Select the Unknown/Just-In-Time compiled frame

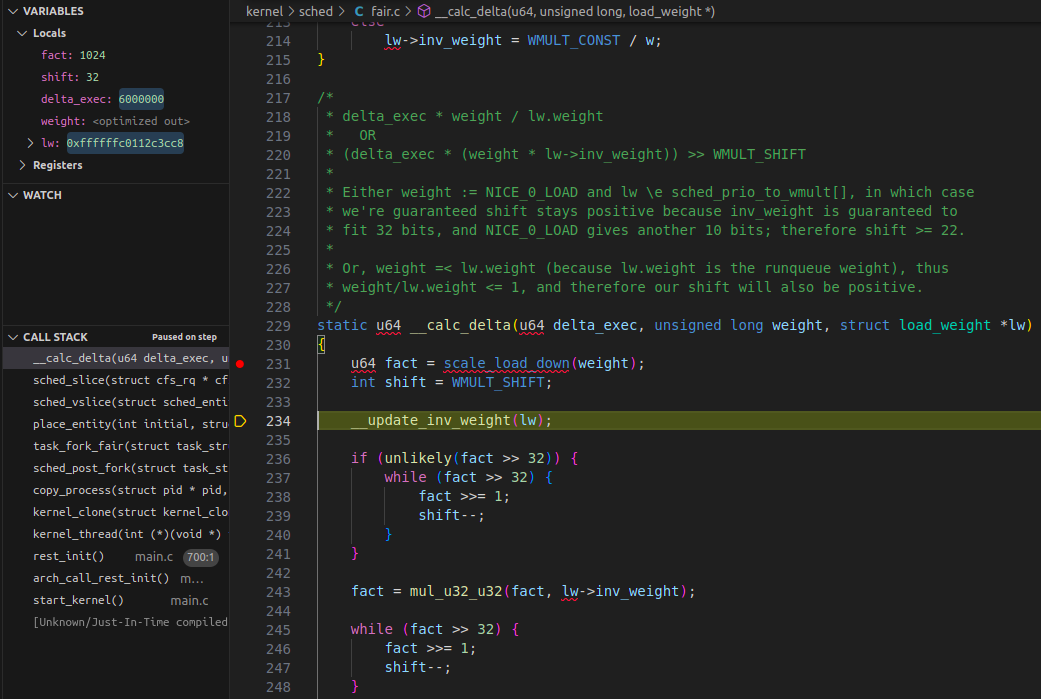click(116, 622)
